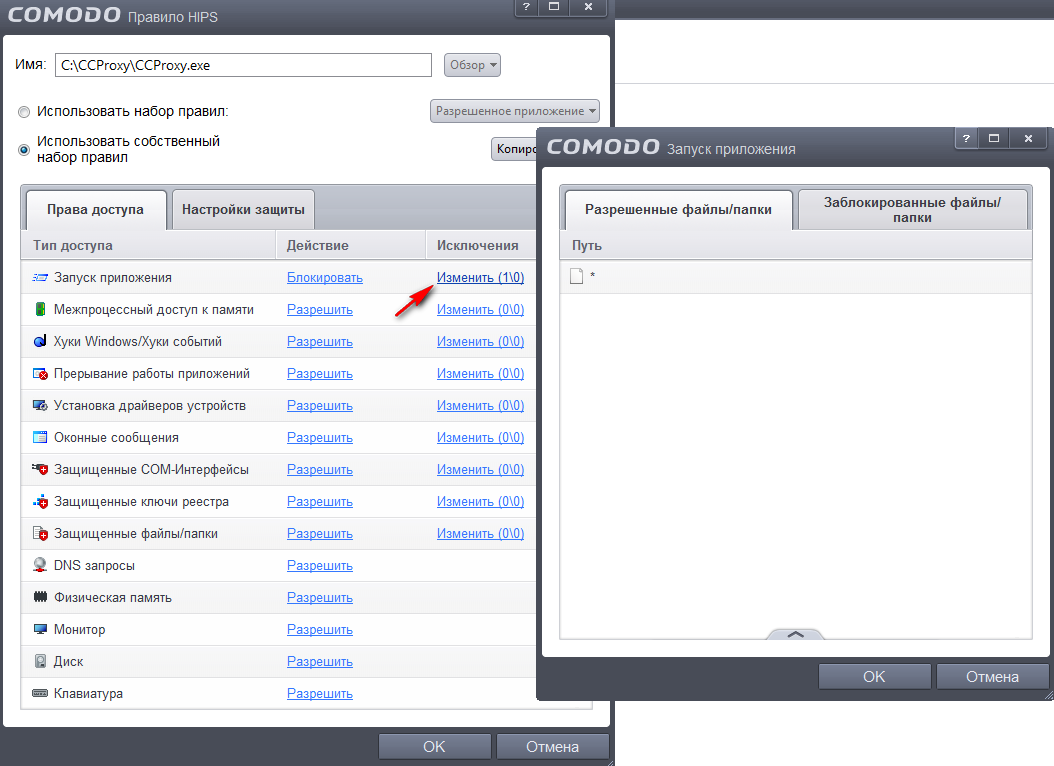Click Разрешить for Межпроцессный доступ к памяти
The height and width of the screenshot is (766, 1054).
click(x=320, y=310)
